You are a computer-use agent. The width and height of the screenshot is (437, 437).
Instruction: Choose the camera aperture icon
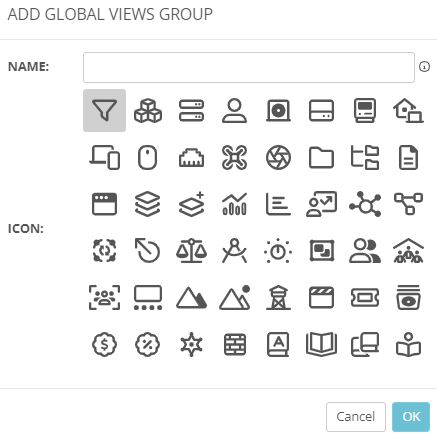pos(278,157)
